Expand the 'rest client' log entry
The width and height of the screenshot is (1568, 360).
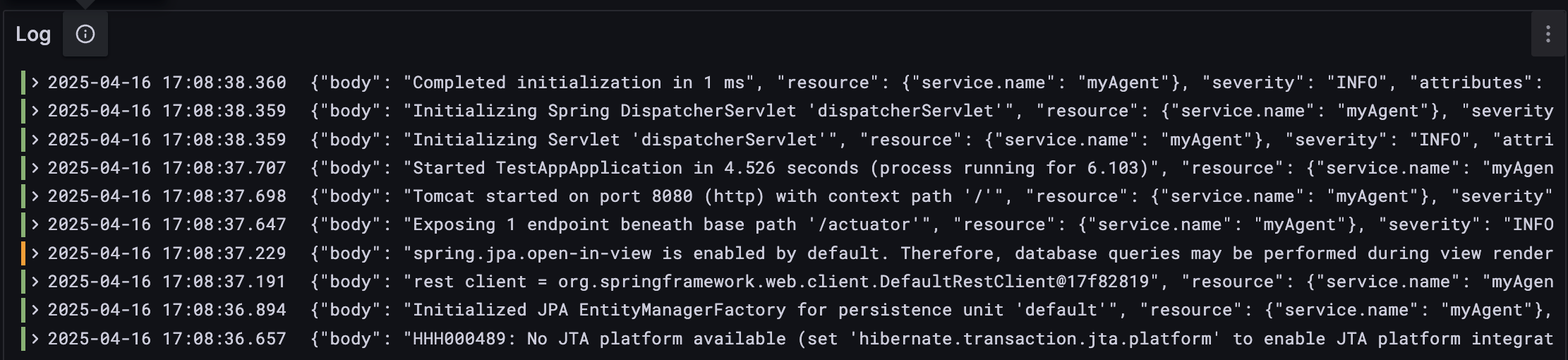pos(35,282)
